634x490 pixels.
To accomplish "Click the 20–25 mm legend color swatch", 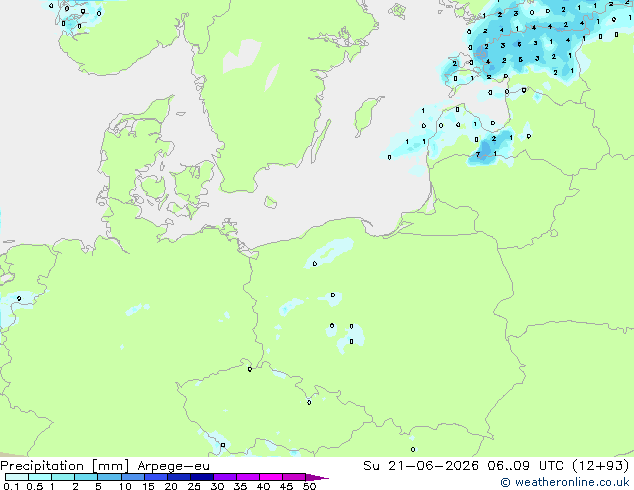I will [x=179, y=477].
